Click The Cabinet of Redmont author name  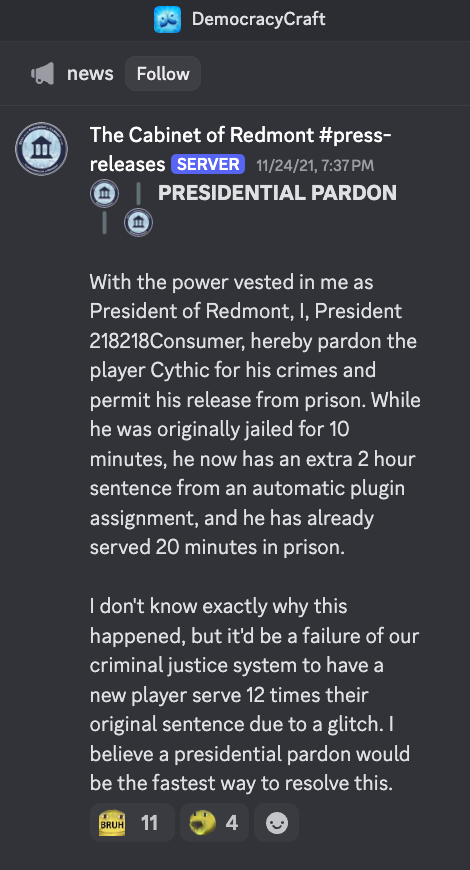pos(240,149)
